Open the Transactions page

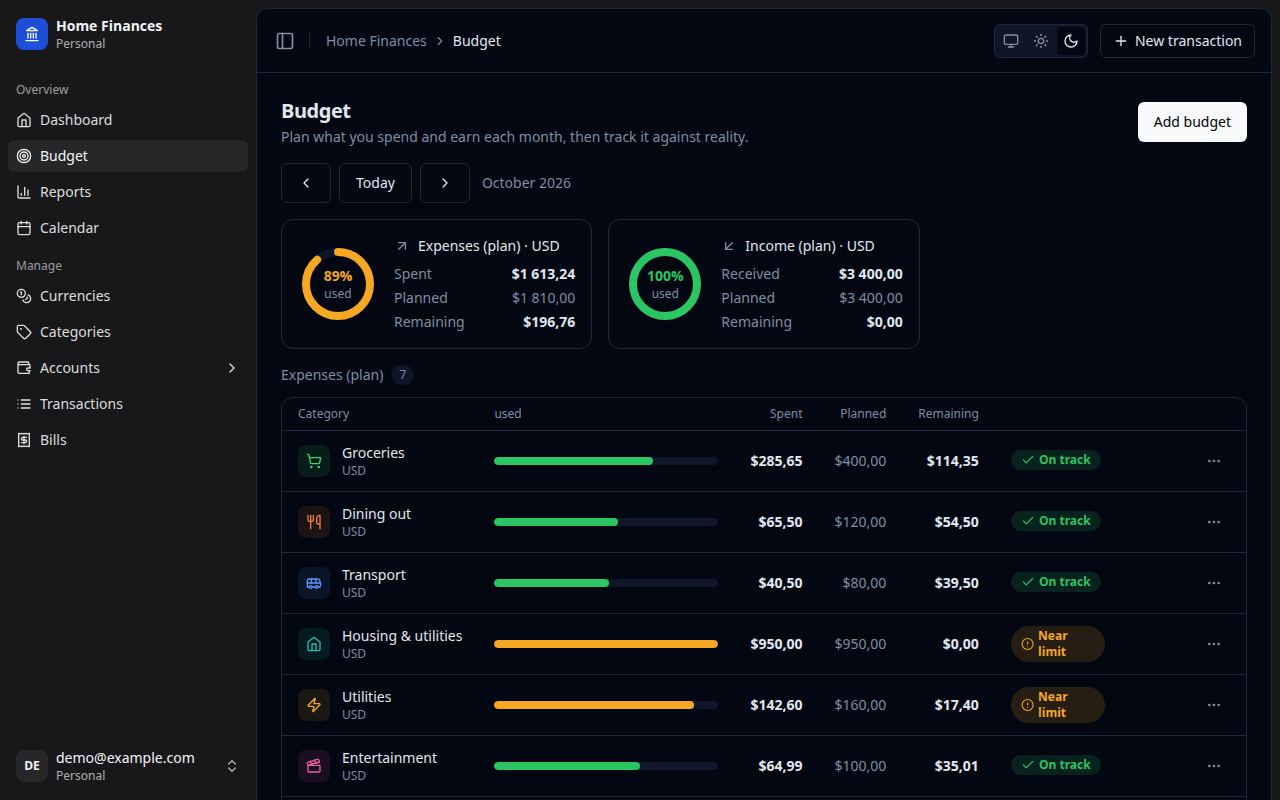point(128,404)
